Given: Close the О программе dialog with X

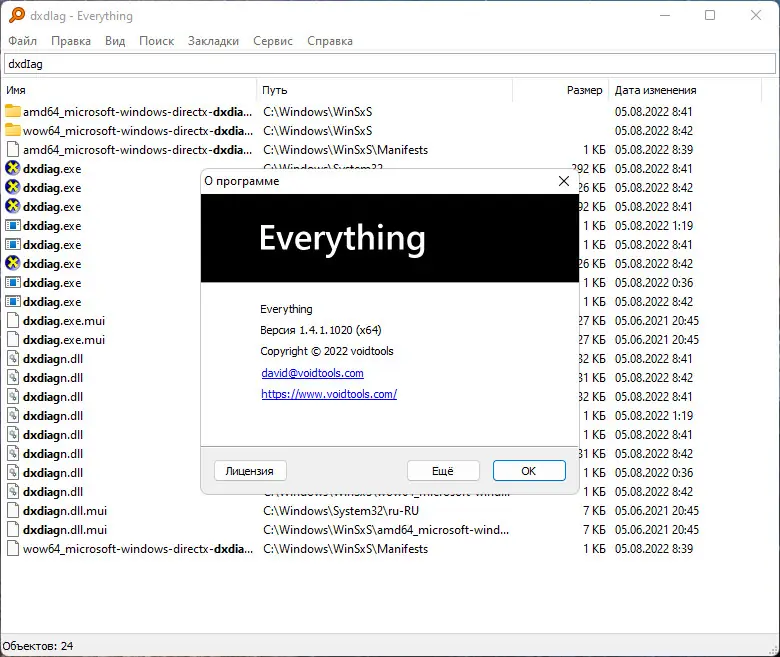Looking at the screenshot, I should tap(564, 181).
